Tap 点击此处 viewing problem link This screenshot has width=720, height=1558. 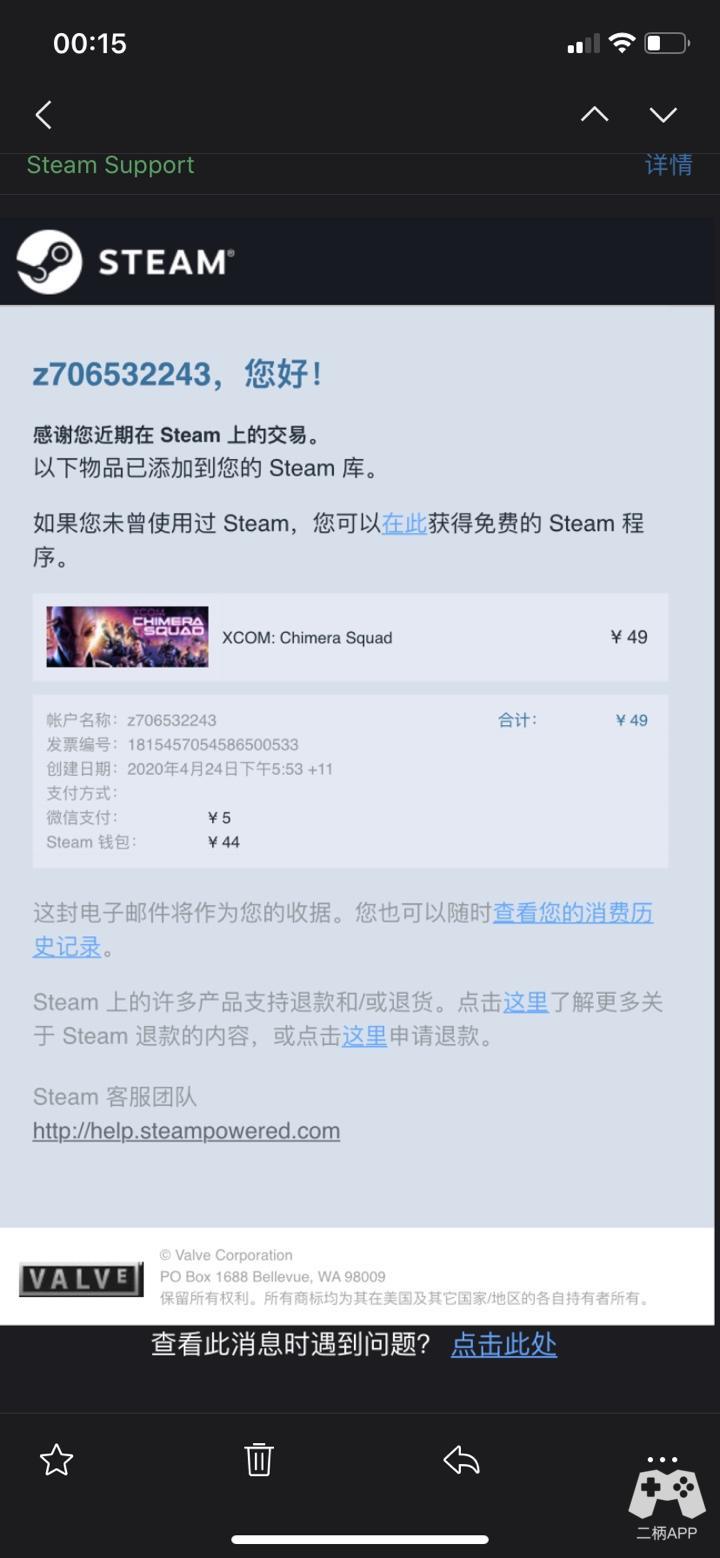503,1344
